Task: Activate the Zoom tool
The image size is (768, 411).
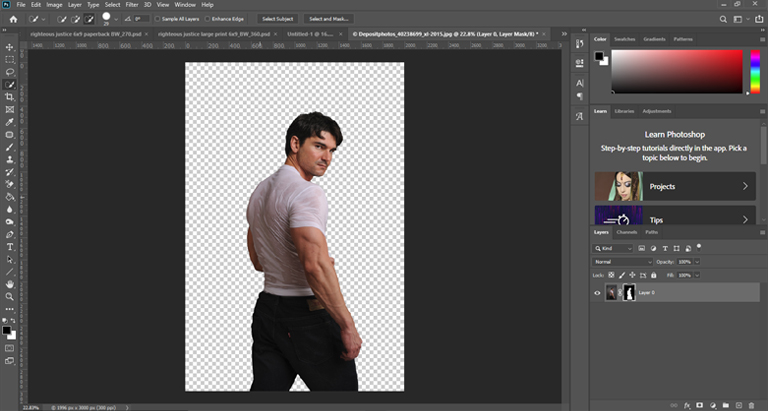Action: tap(10, 296)
